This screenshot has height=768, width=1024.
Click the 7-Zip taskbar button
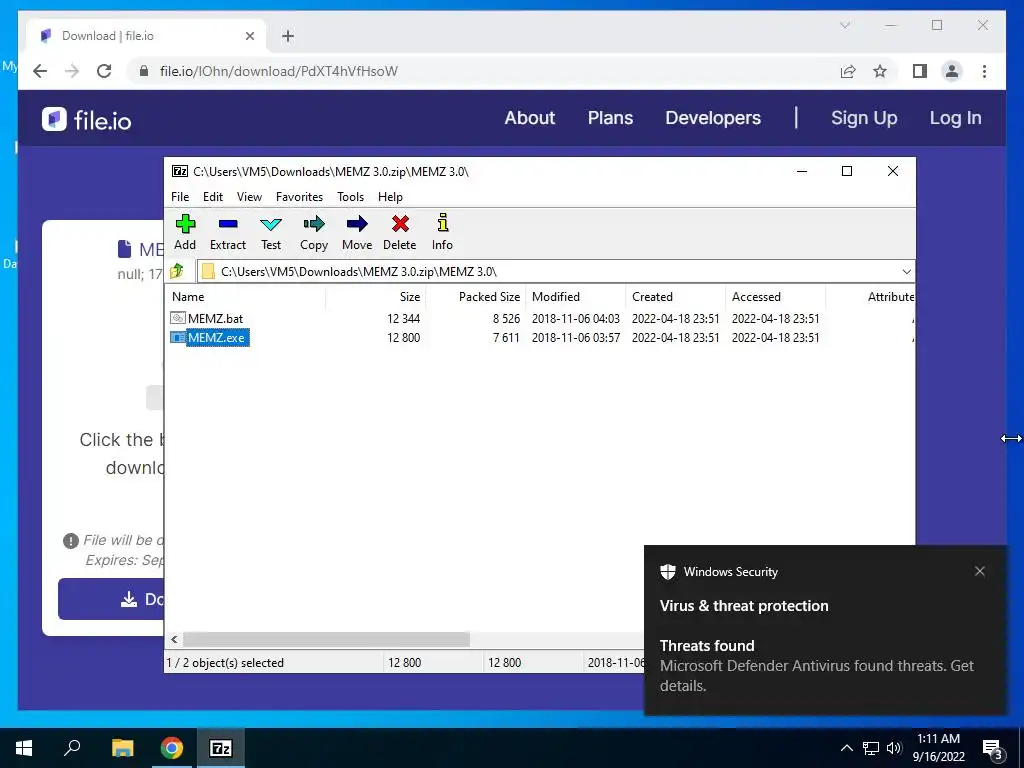(221, 748)
